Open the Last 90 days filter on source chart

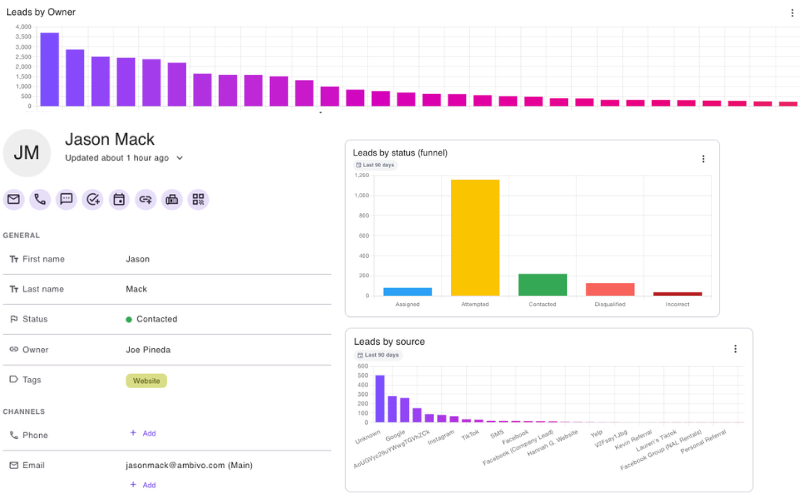tap(378, 355)
